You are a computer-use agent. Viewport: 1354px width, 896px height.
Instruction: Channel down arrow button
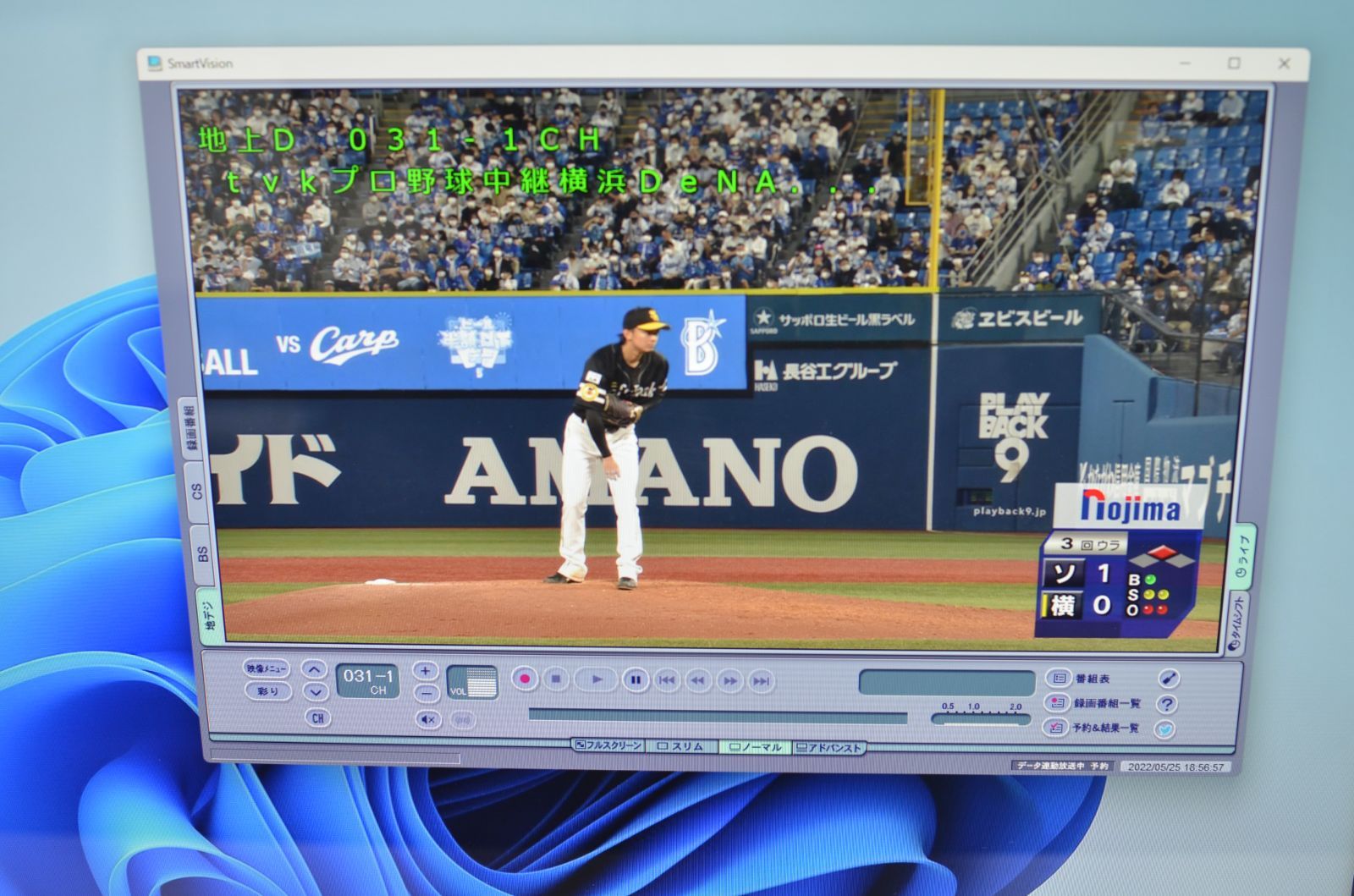pyautogui.click(x=315, y=692)
